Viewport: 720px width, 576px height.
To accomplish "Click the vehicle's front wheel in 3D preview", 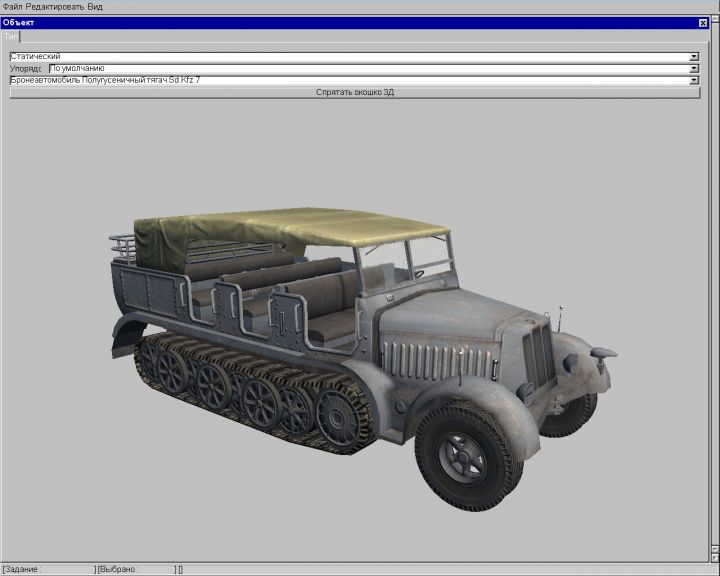I will 468,455.
